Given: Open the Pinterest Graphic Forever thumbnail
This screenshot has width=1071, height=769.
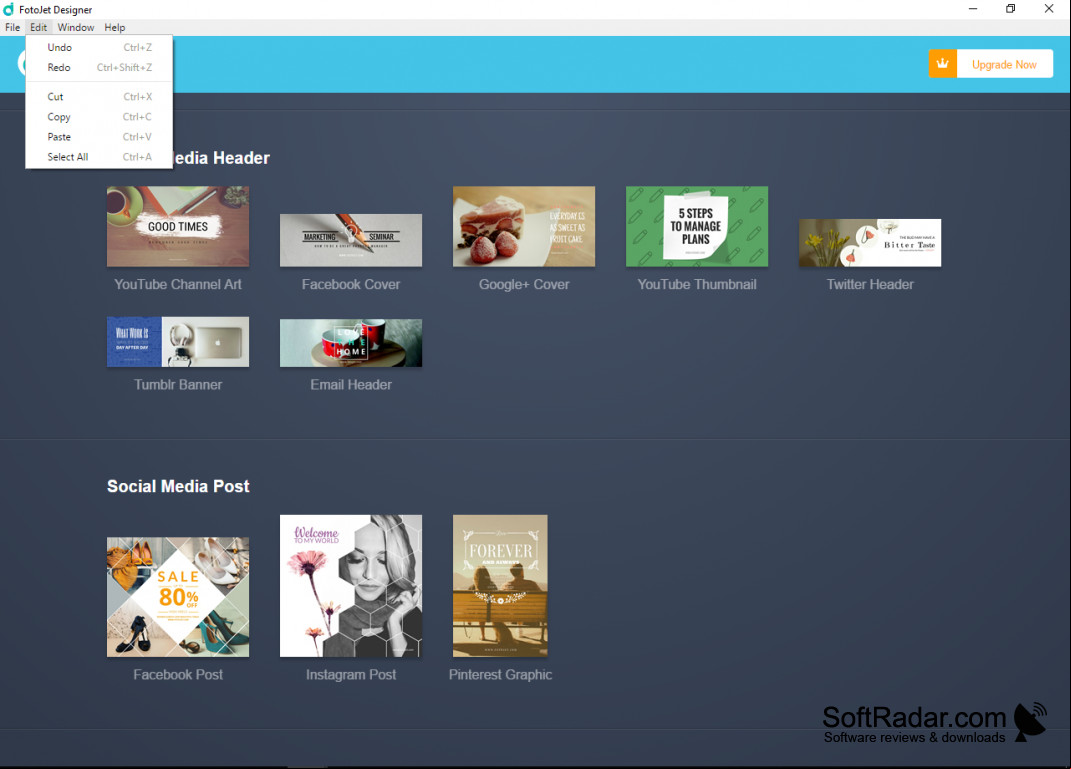Looking at the screenshot, I should 500,586.
